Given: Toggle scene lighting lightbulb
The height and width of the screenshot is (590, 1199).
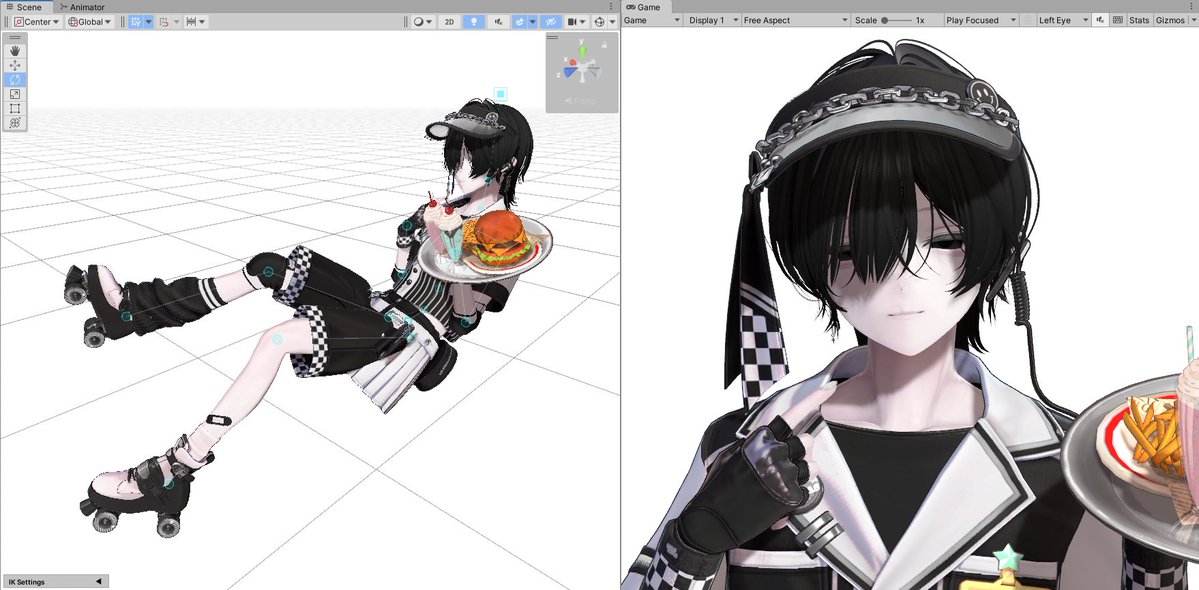Looking at the screenshot, I should [474, 21].
